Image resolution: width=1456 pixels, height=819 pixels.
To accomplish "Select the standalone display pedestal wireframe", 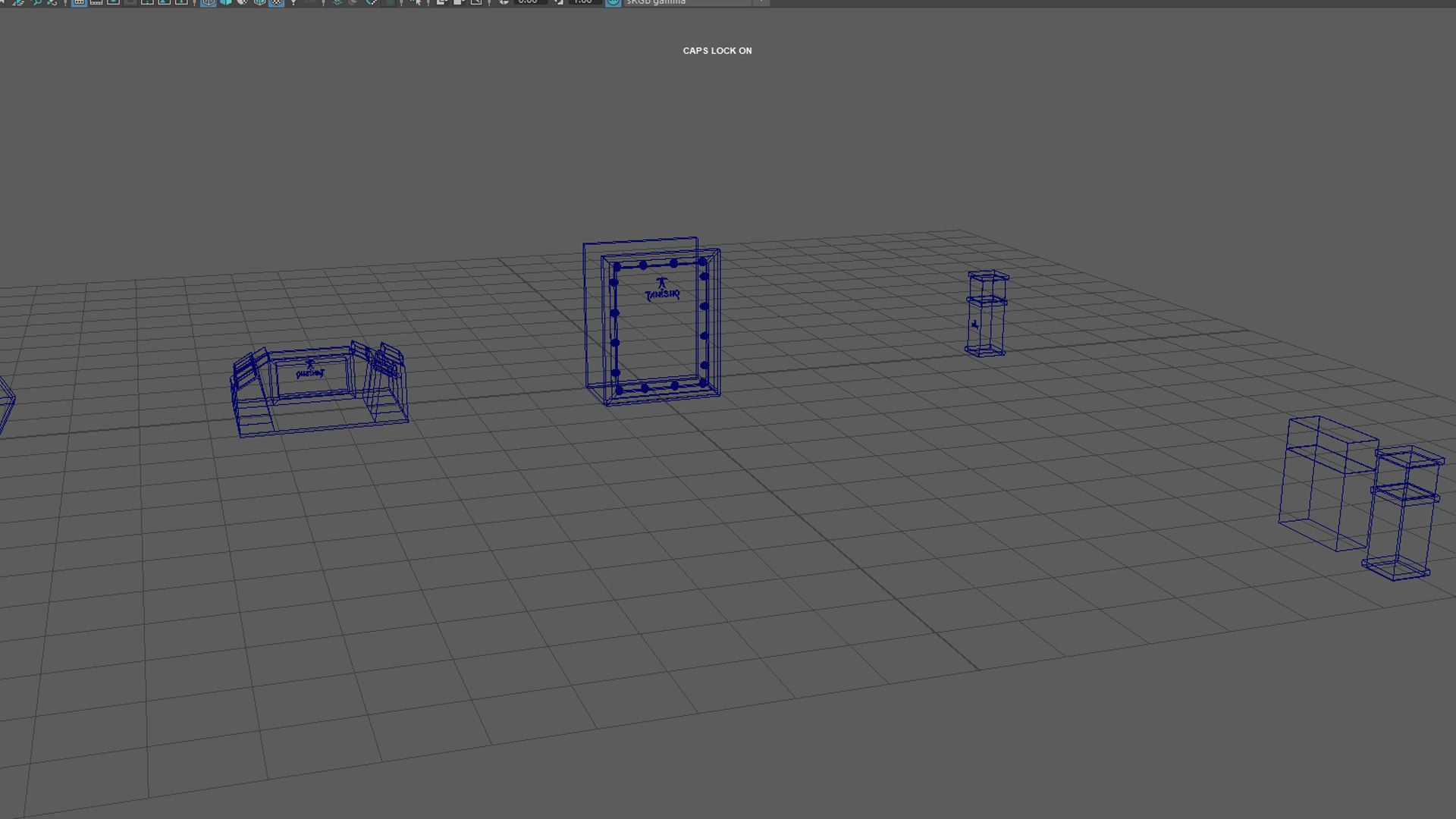I will tap(987, 313).
